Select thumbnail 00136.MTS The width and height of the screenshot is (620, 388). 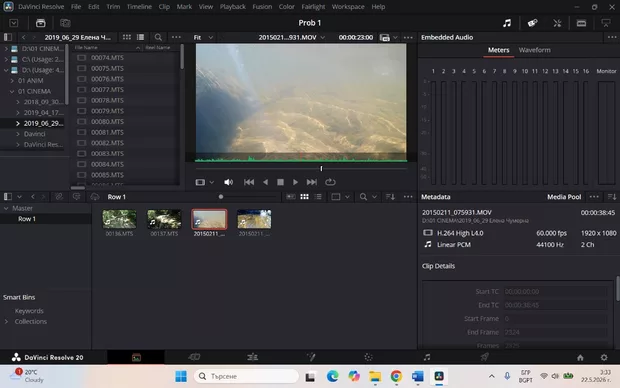119,219
